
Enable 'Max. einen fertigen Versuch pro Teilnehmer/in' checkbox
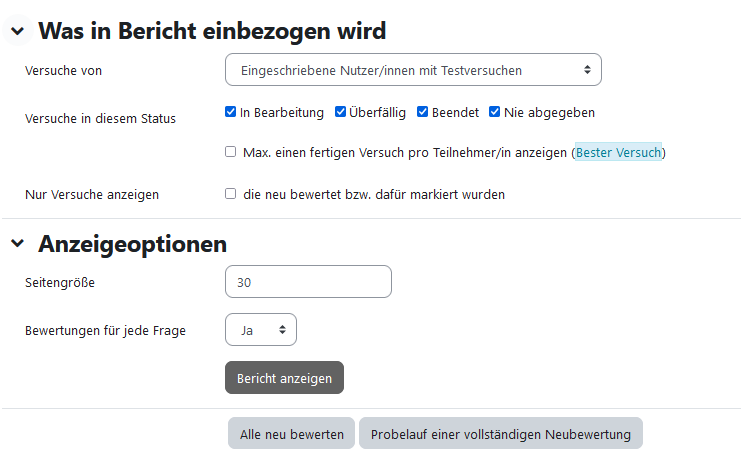pos(231,153)
